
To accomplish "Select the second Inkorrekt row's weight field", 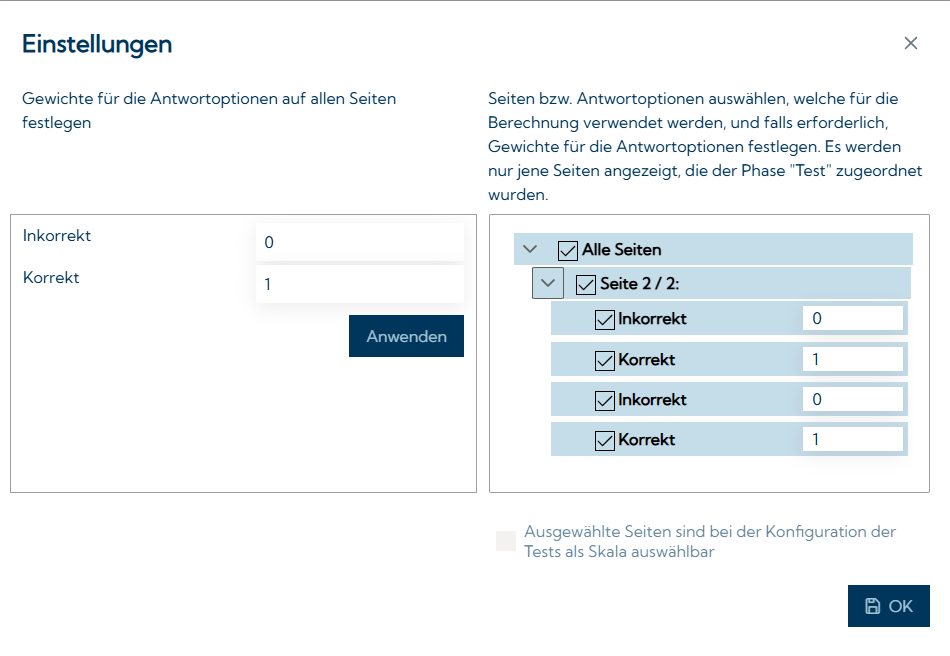I will tap(852, 399).
